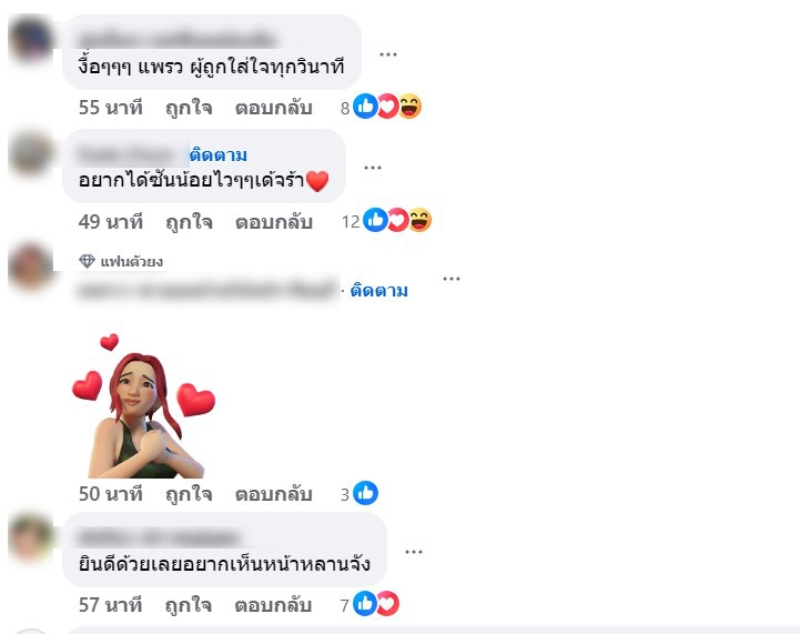Viewport: 800px width, 634px height.
Task: Follow the ซันน้อย commenter via ติดตาม
Action: [x=218, y=155]
